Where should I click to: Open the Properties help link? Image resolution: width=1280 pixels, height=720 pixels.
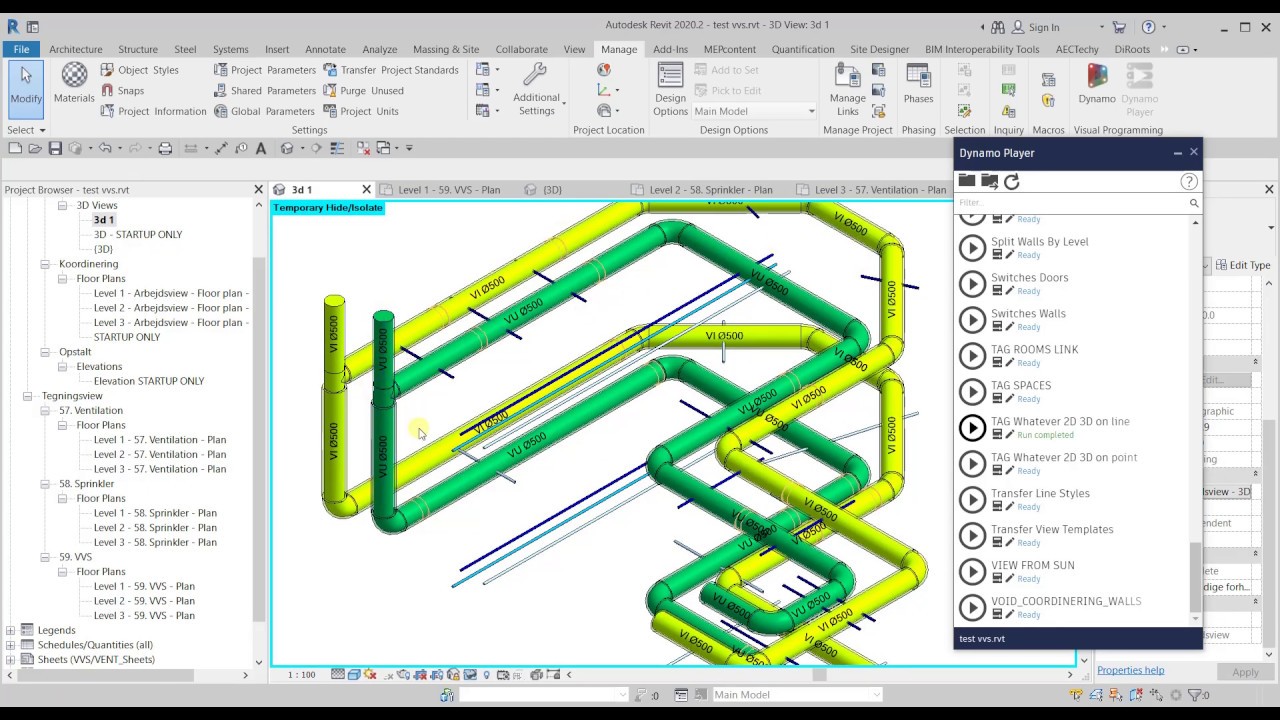(x=1130, y=671)
